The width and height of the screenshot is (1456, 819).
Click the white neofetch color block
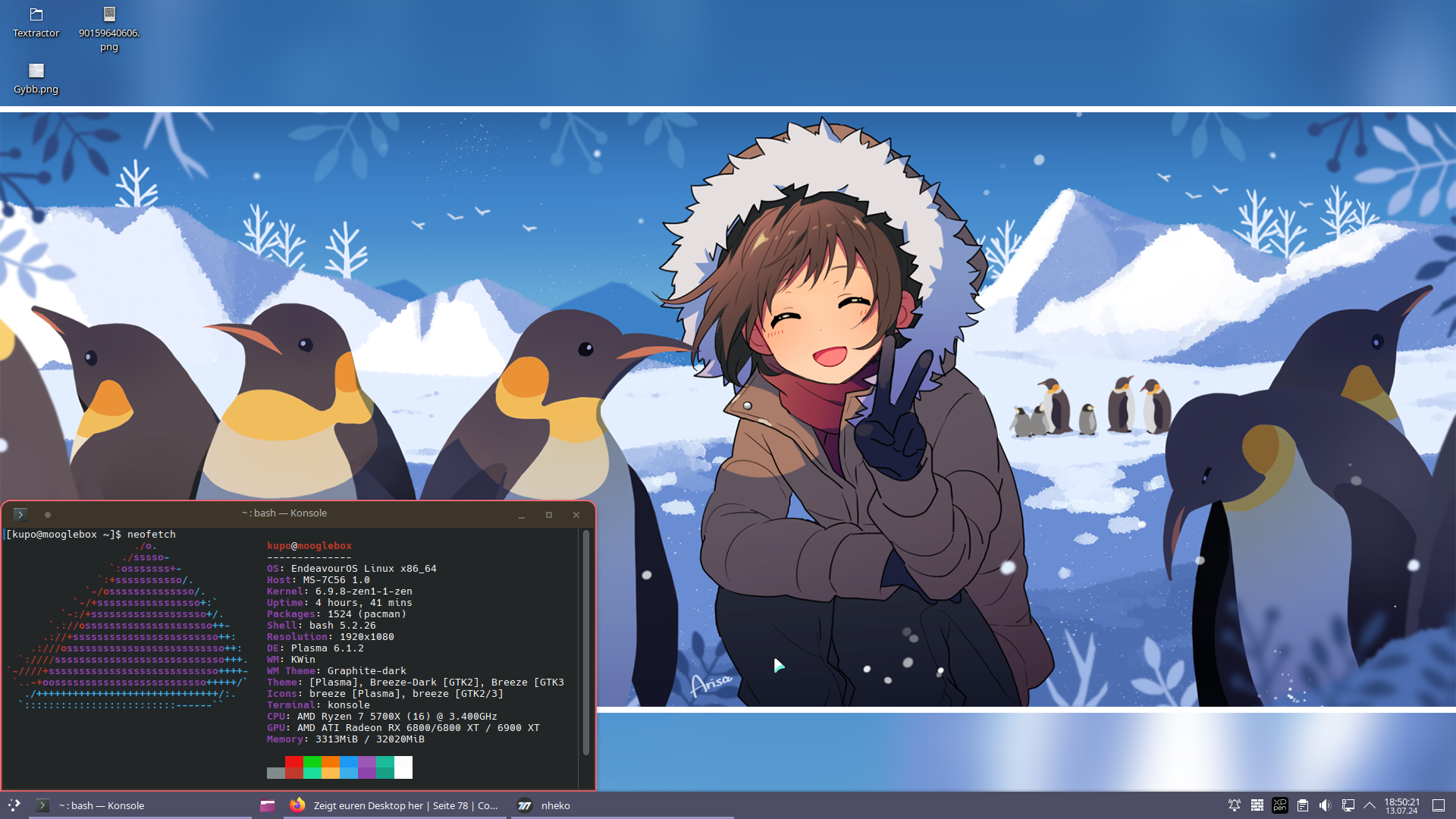pyautogui.click(x=403, y=767)
